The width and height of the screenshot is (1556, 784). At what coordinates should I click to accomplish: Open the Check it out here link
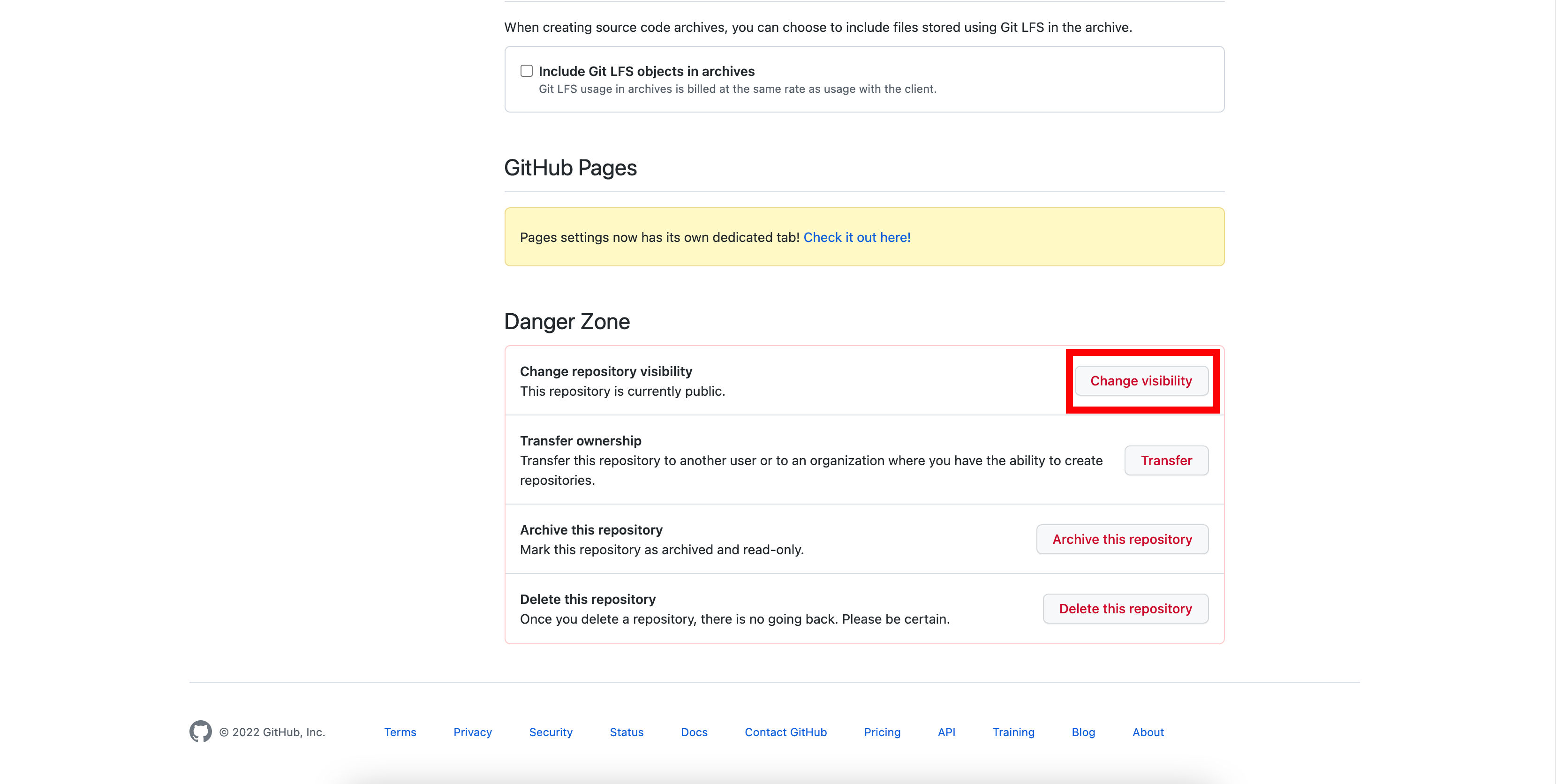click(856, 237)
